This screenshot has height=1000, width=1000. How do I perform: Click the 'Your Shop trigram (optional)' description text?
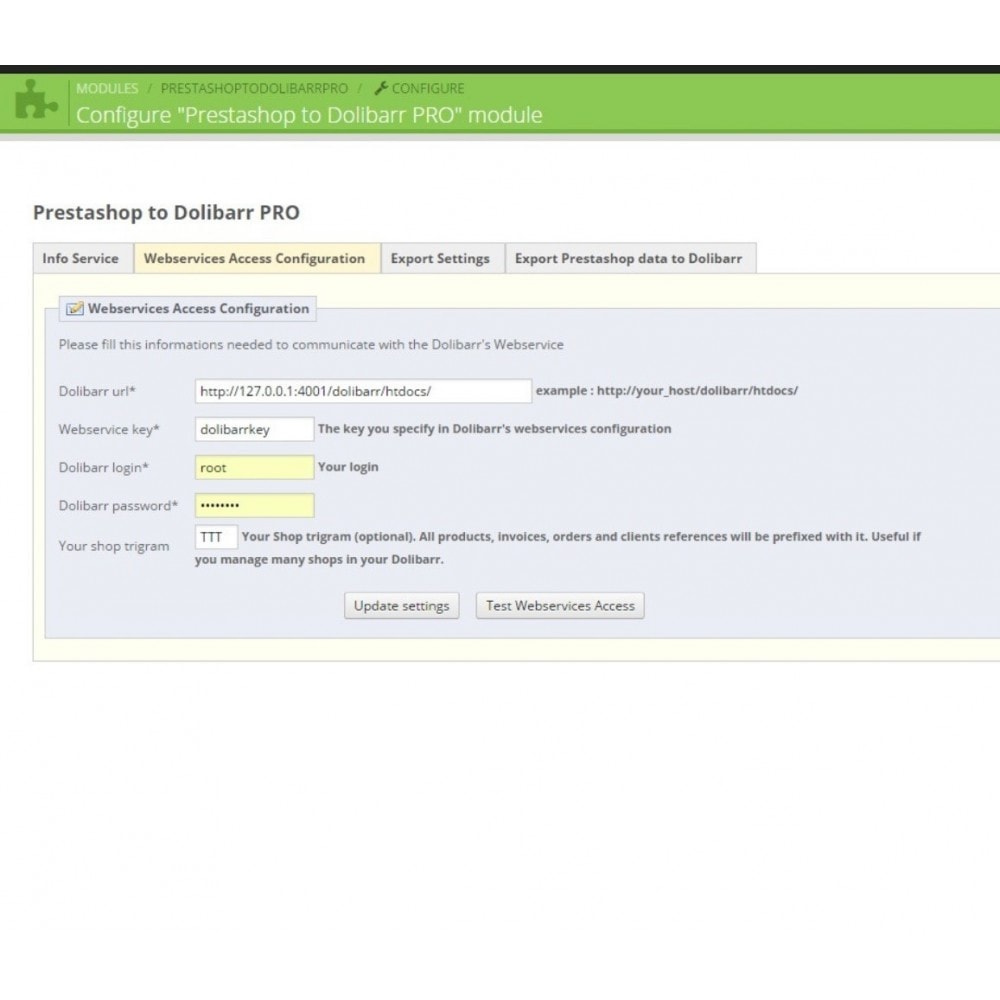coord(558,548)
